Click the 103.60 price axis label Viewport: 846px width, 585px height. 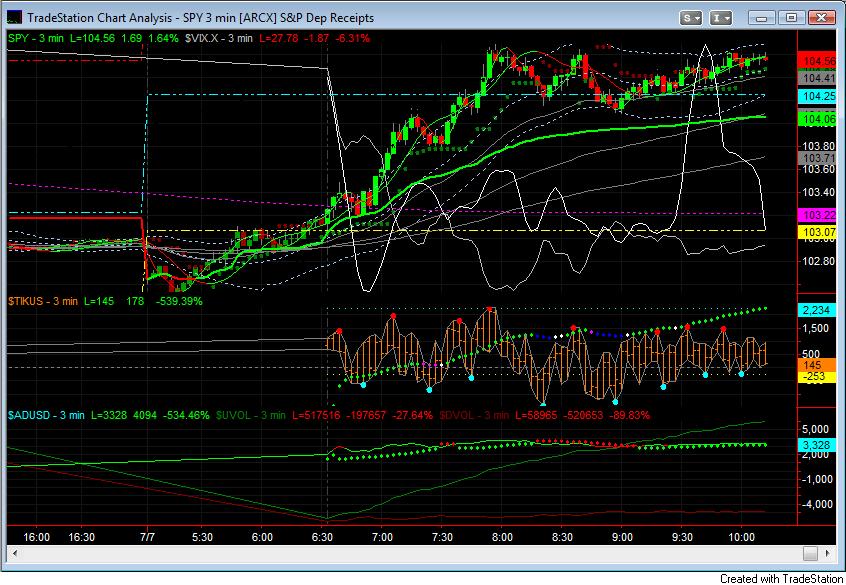point(819,169)
